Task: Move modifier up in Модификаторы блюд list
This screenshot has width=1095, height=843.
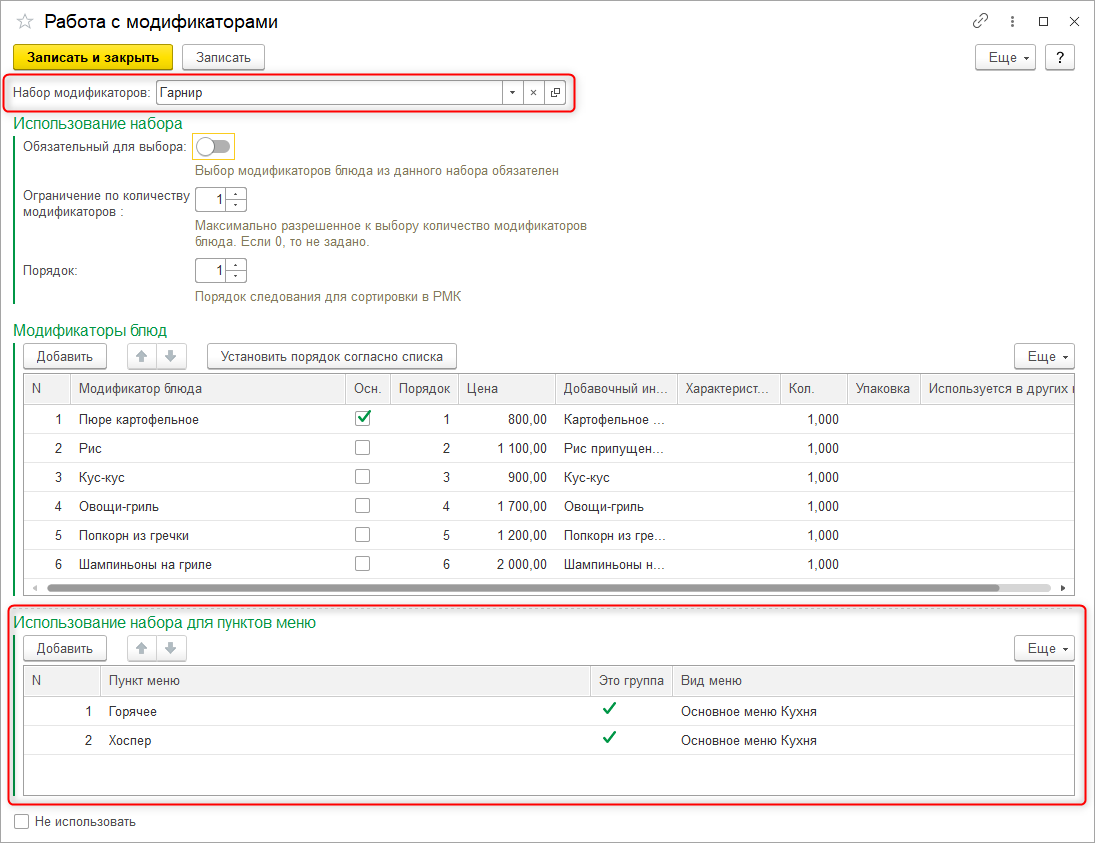Action: click(x=143, y=356)
